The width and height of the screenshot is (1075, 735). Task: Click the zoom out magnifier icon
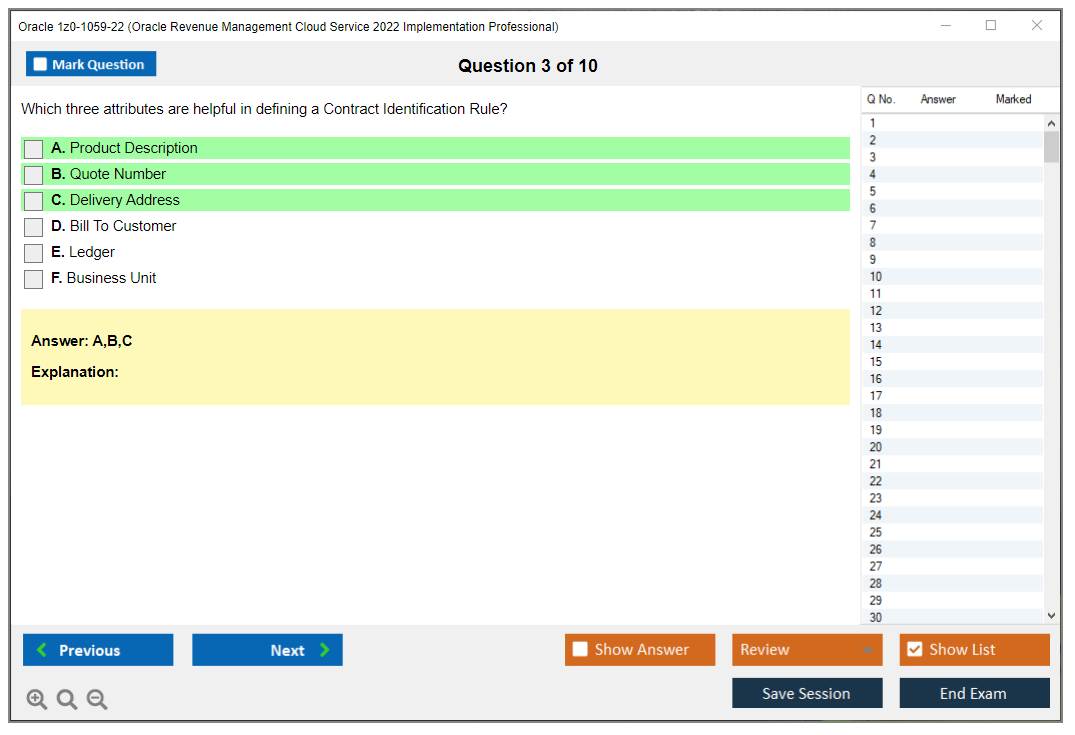(x=97, y=700)
